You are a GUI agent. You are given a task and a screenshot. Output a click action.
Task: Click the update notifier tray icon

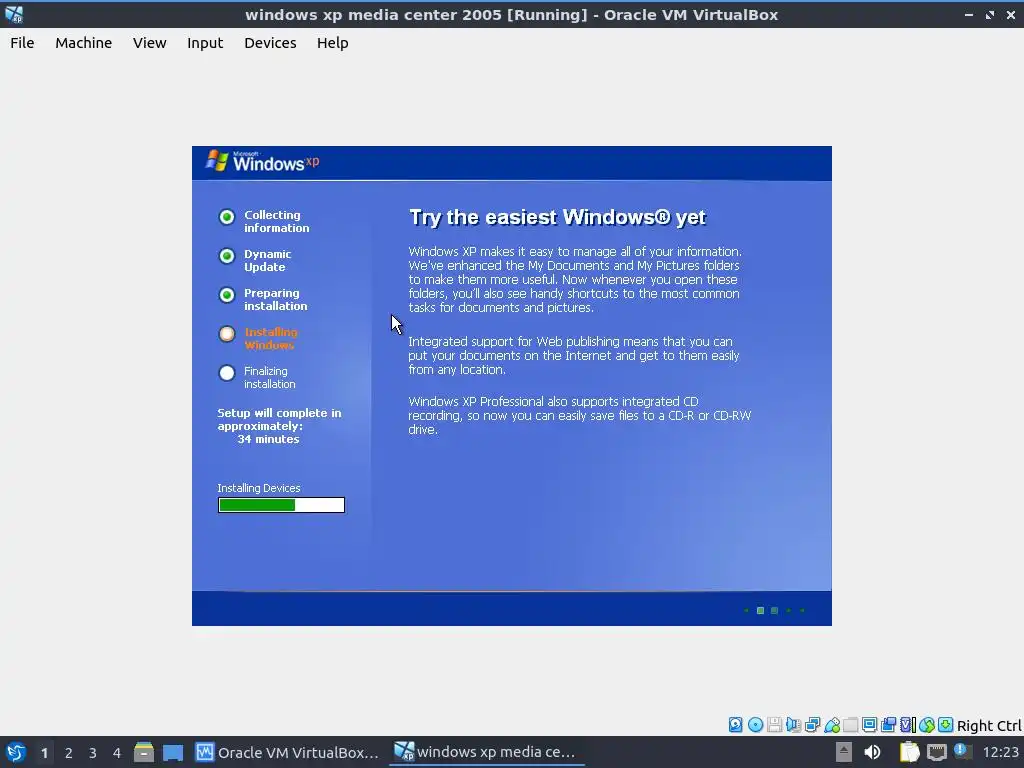tap(961, 751)
